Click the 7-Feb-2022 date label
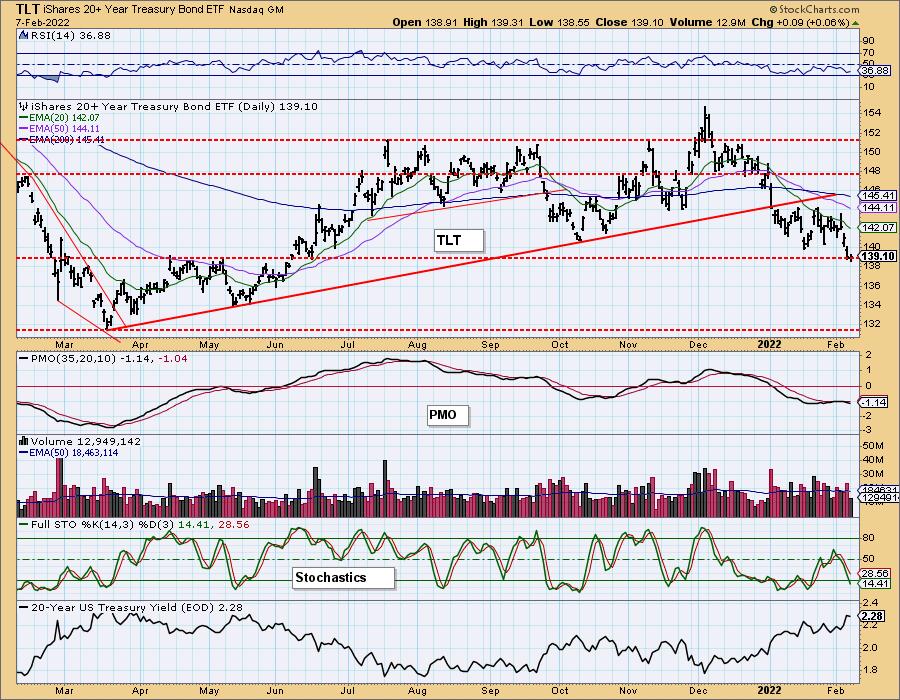Image resolution: width=900 pixels, height=700 pixels. pyautogui.click(x=43, y=22)
